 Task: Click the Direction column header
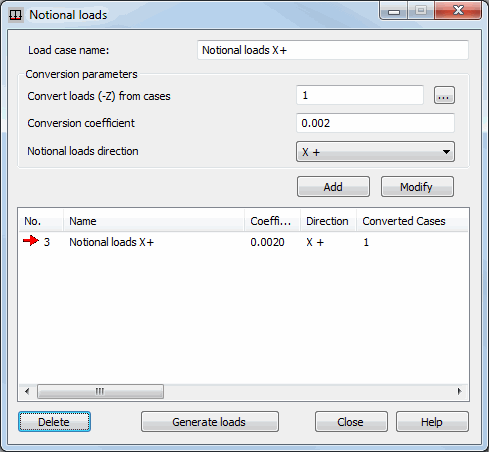[328, 221]
